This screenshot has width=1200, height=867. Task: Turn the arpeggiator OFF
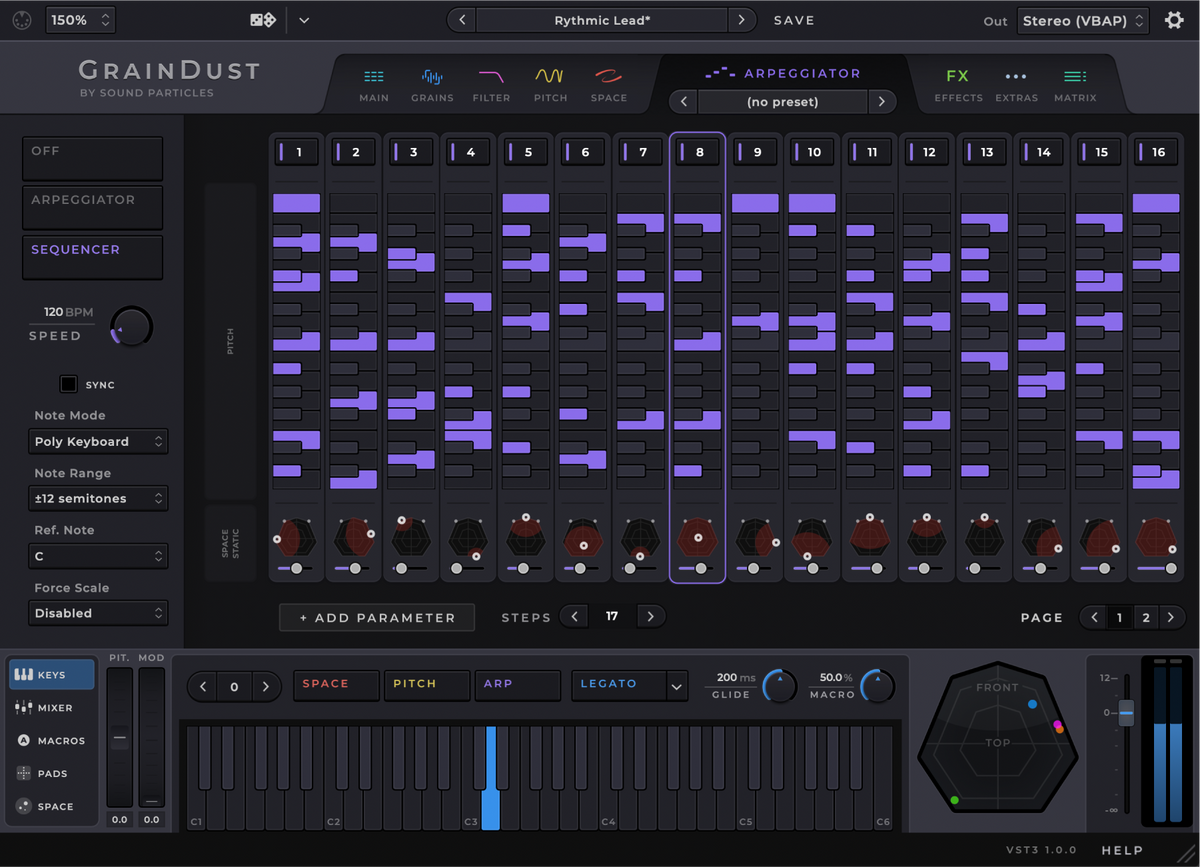(x=92, y=157)
